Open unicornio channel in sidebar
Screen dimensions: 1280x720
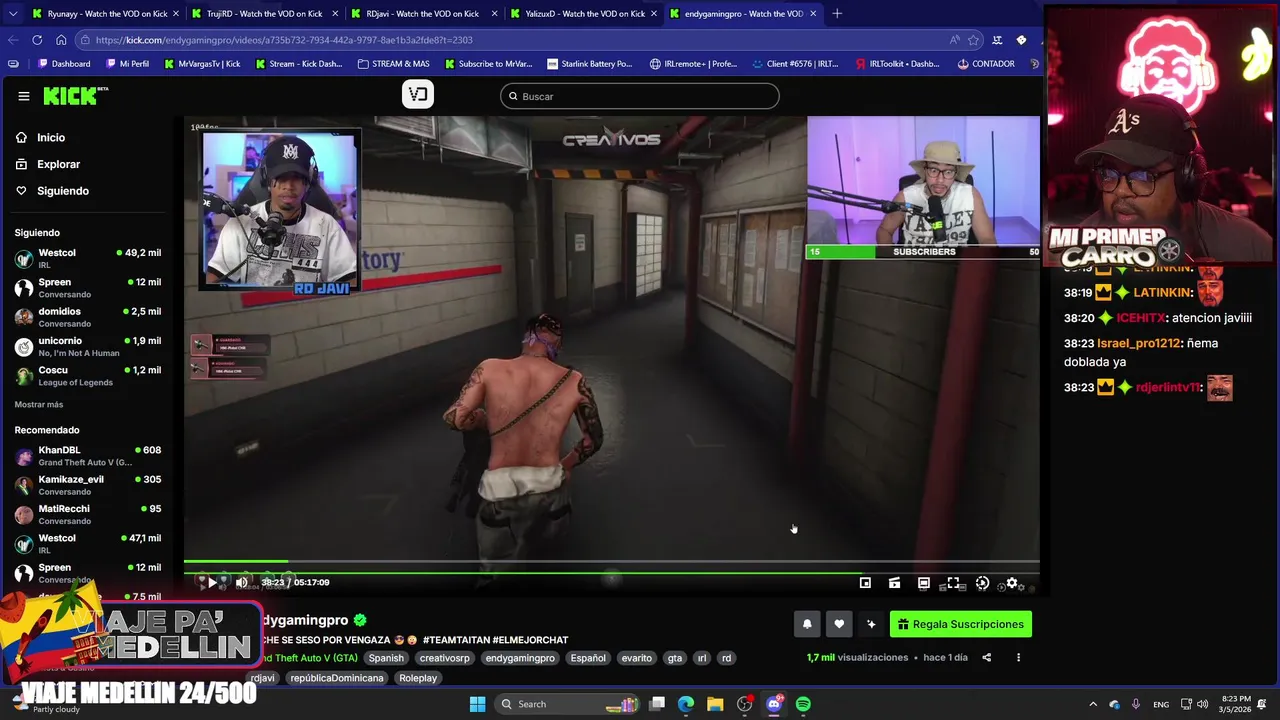(x=88, y=346)
